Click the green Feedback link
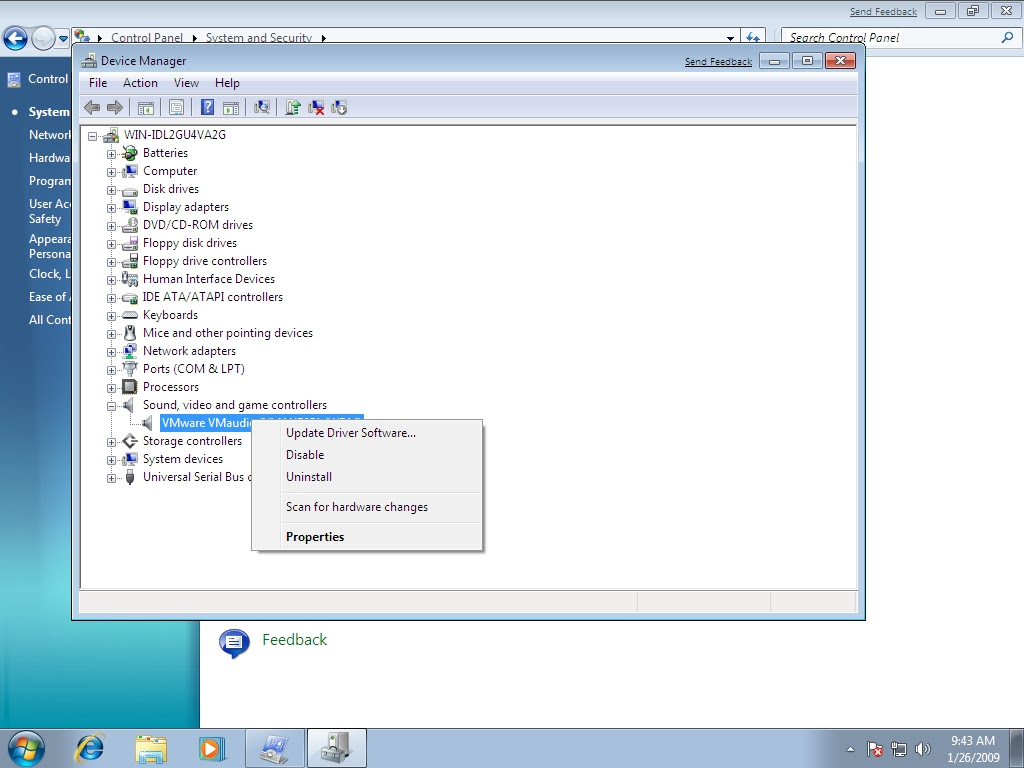Image resolution: width=1024 pixels, height=768 pixels. click(x=295, y=640)
